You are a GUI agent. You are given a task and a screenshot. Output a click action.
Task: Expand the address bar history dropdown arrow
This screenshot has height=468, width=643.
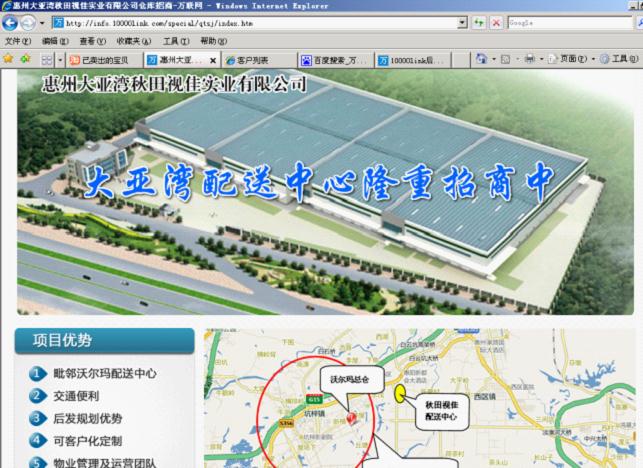point(462,23)
